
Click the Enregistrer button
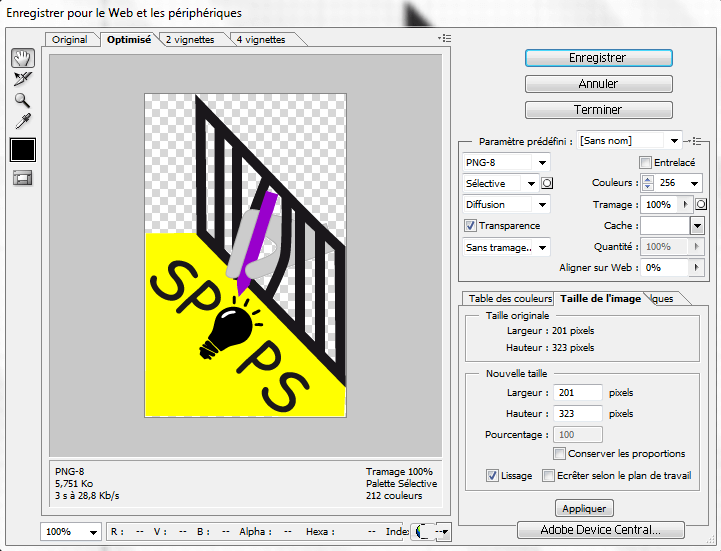point(598,58)
